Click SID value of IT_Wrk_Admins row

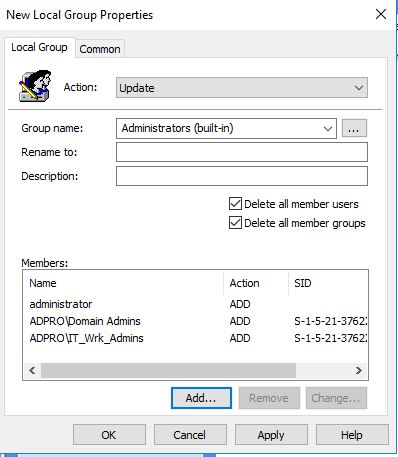(x=331, y=338)
